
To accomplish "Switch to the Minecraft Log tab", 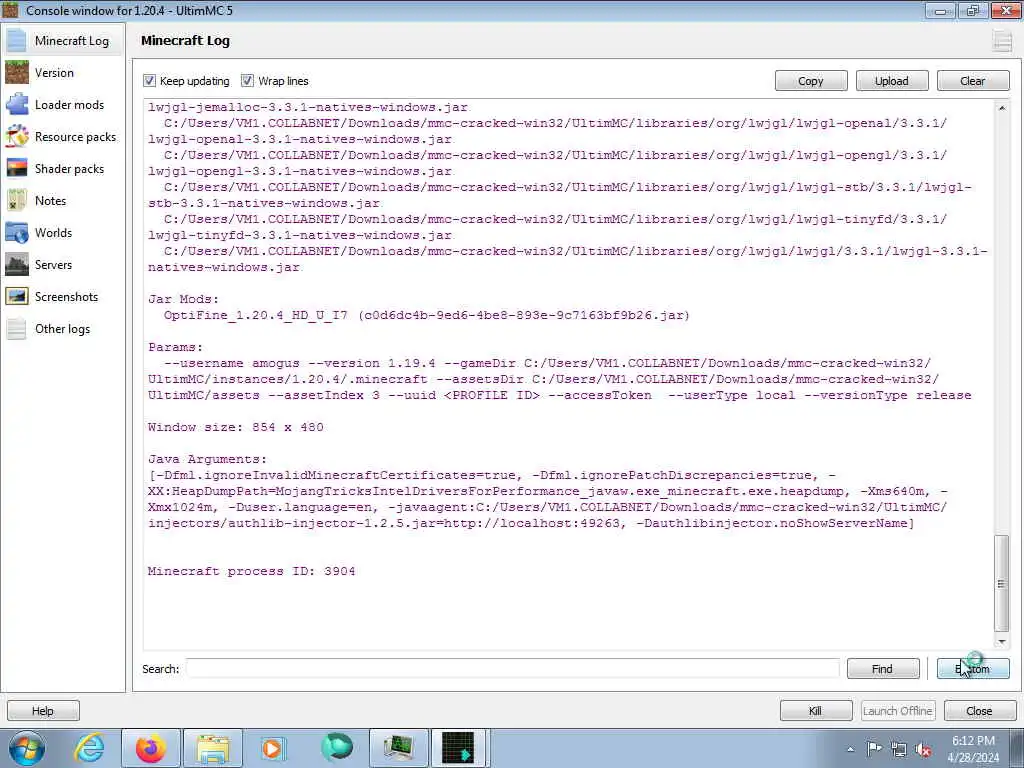I will (63, 40).
